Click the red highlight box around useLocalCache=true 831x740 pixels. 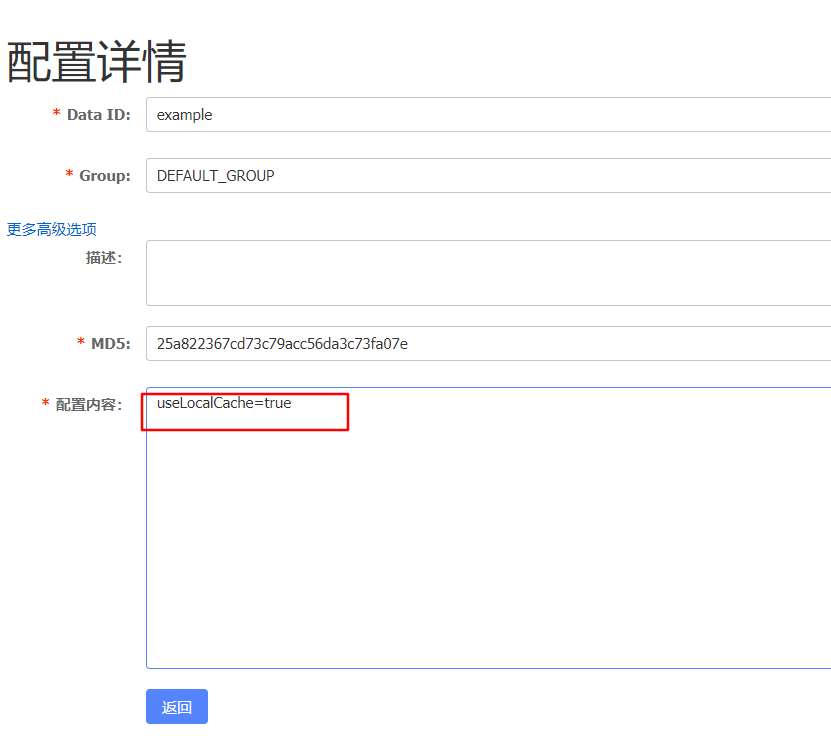point(246,412)
